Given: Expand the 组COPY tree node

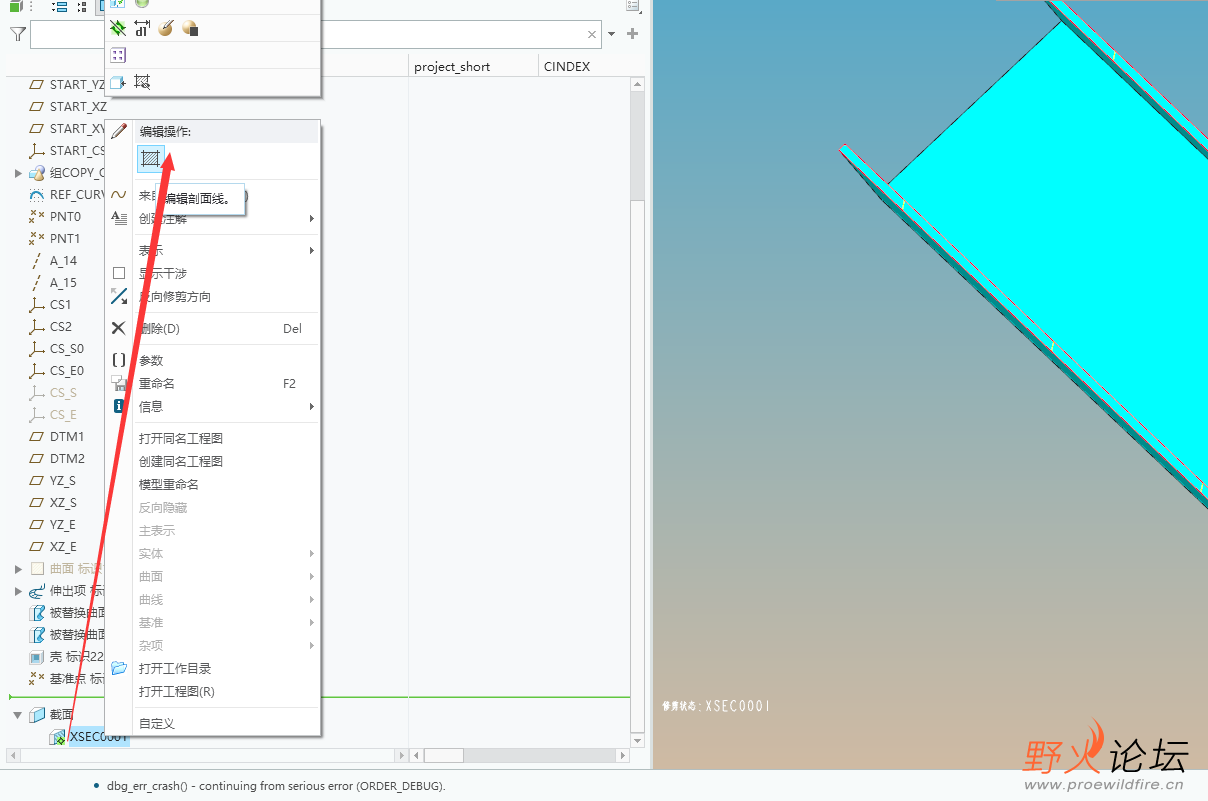Looking at the screenshot, I should coord(18,173).
